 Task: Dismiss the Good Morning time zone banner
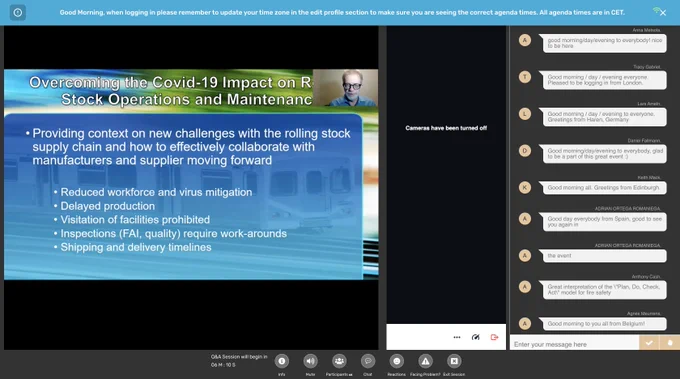pos(663,13)
